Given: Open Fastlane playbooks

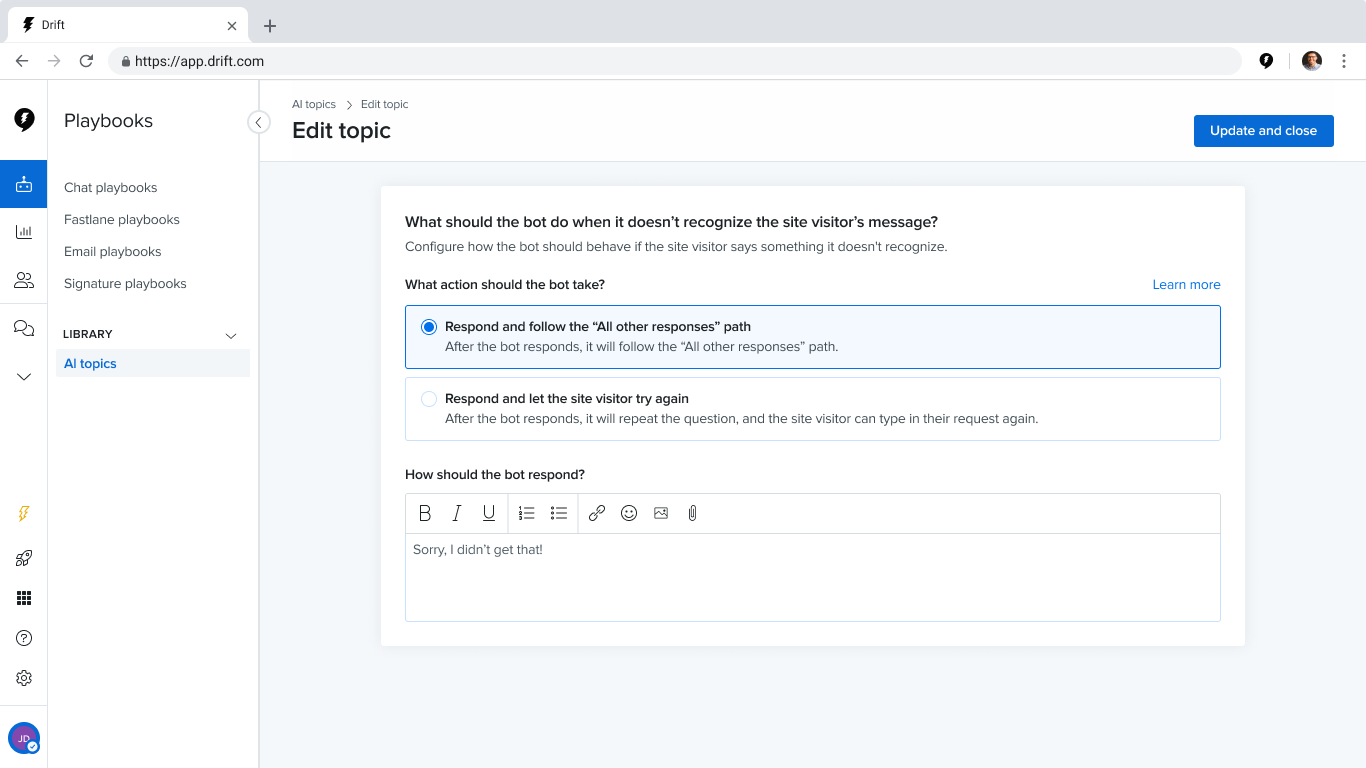Looking at the screenshot, I should tap(122, 220).
